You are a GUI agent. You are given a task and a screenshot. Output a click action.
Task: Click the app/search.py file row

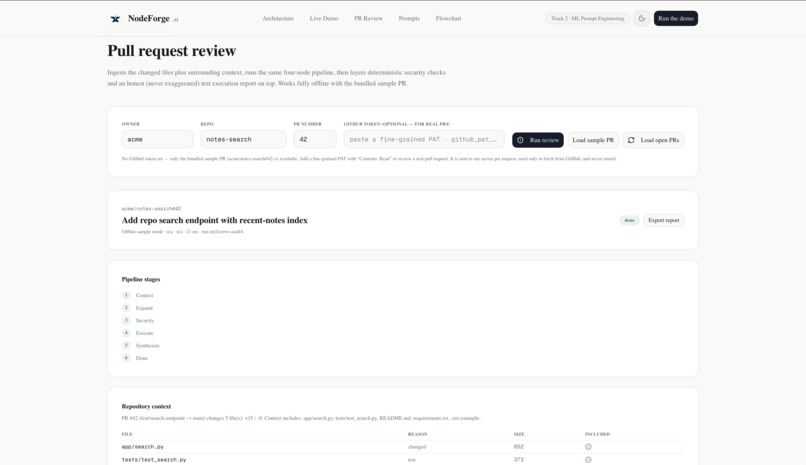[x=402, y=447]
